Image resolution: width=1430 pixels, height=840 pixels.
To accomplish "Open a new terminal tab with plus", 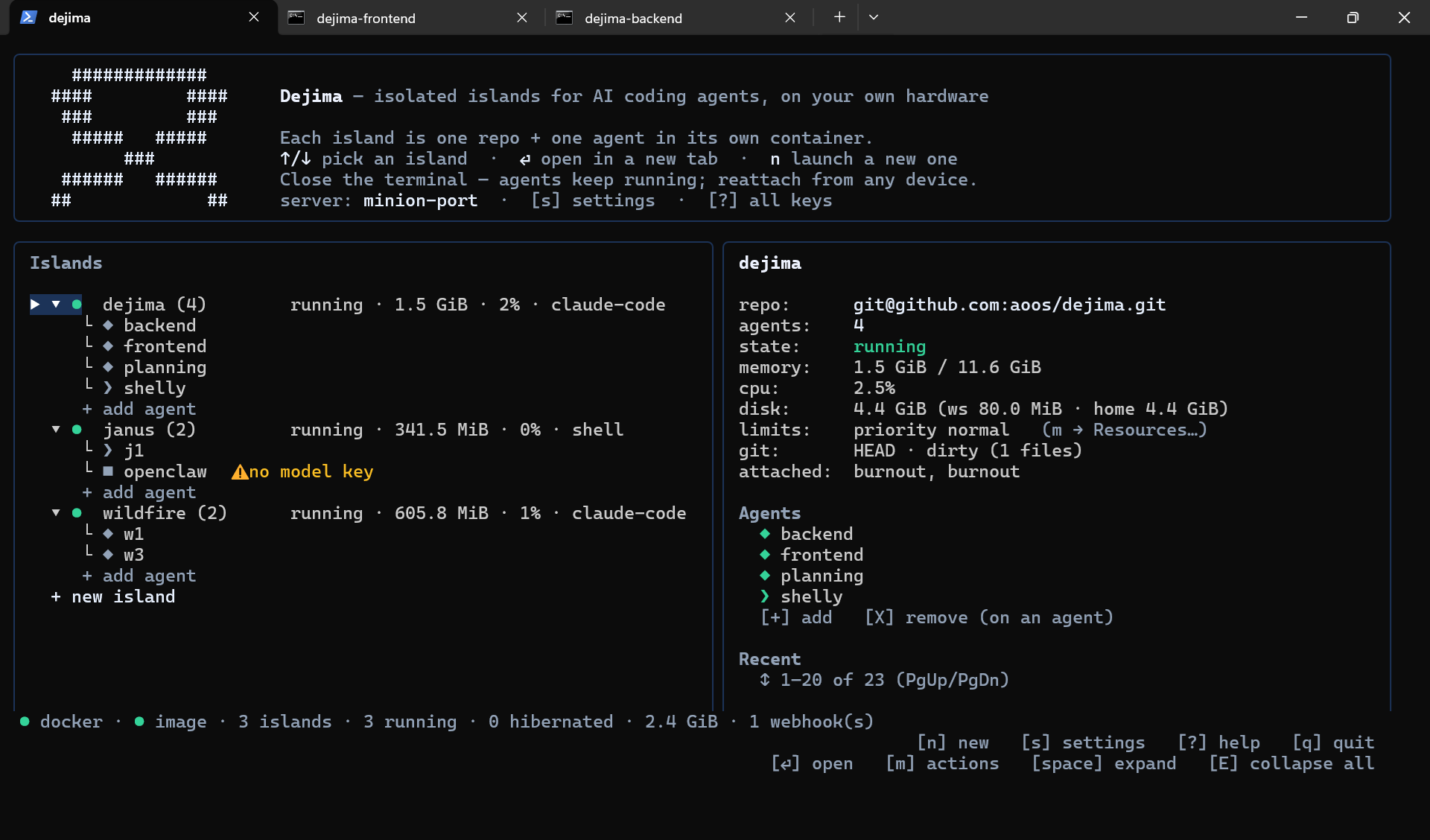I will tap(839, 17).
